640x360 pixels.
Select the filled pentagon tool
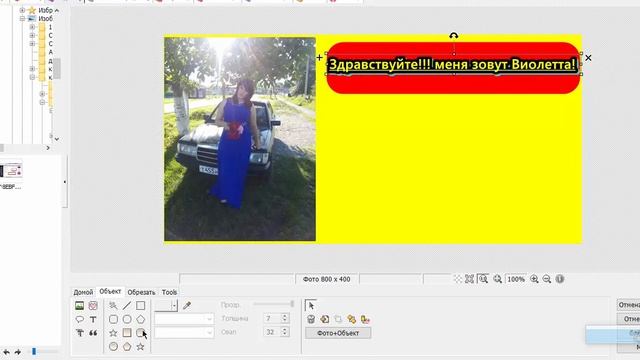click(127, 347)
